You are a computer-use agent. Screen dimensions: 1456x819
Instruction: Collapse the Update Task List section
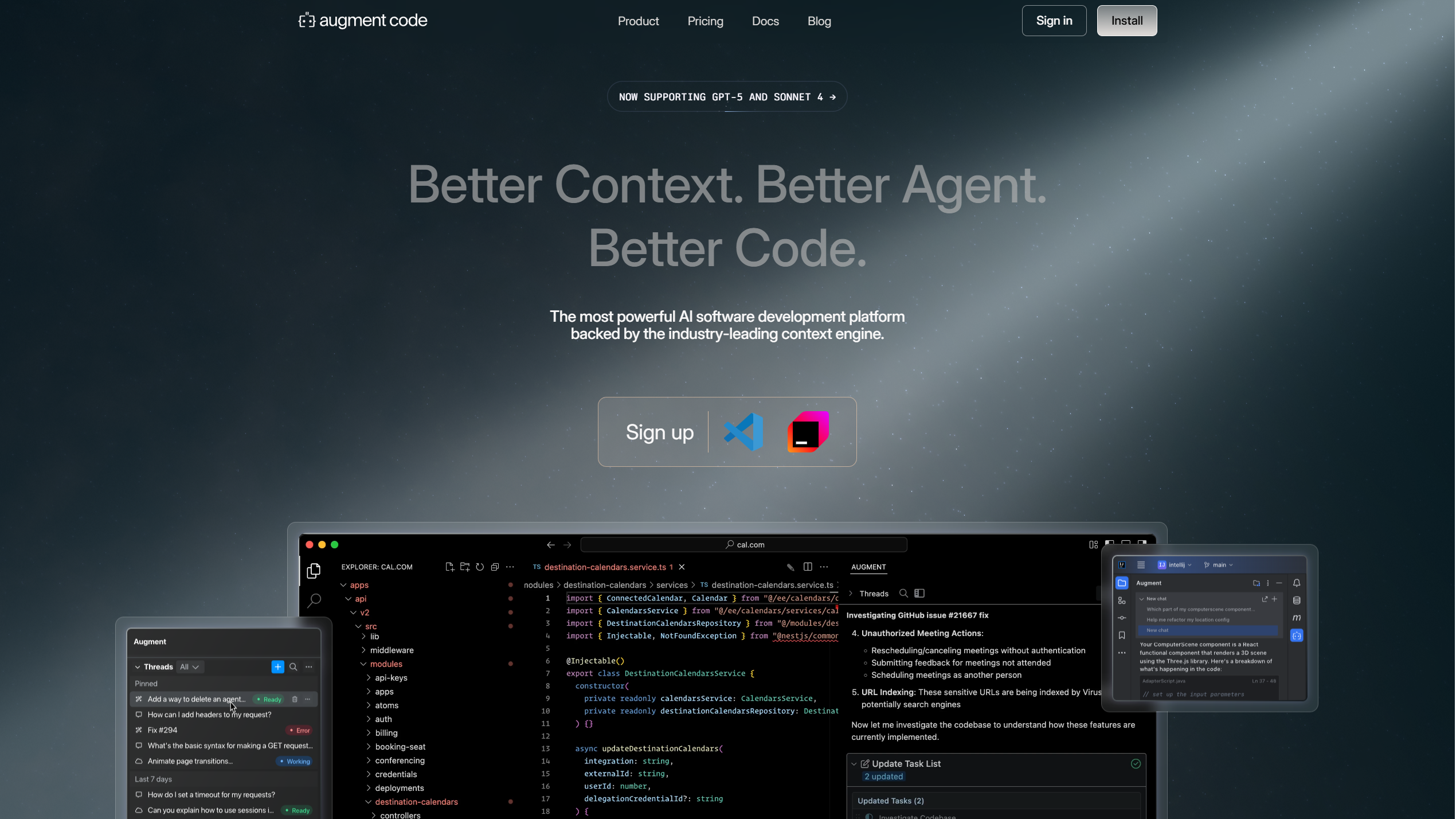(854, 764)
